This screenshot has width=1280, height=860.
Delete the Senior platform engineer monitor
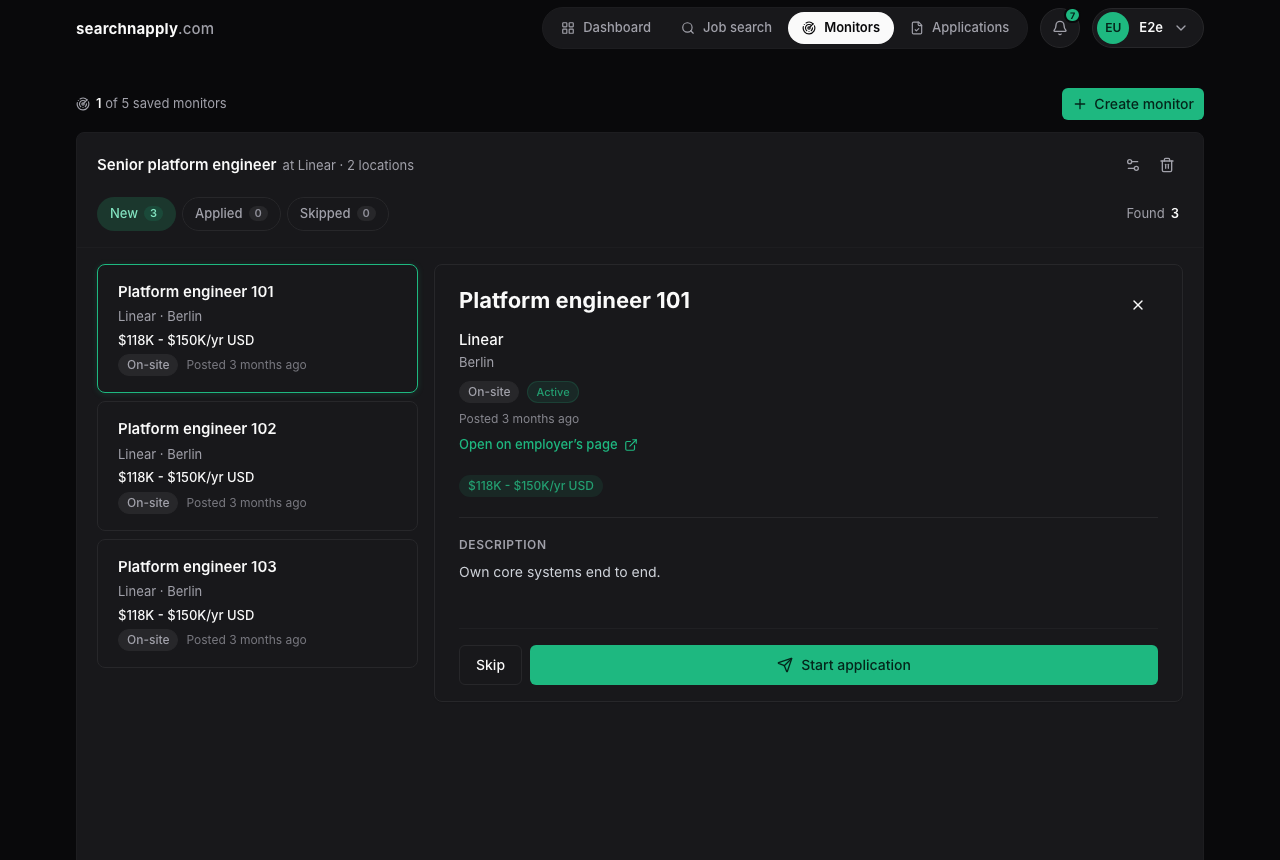[1167, 165]
